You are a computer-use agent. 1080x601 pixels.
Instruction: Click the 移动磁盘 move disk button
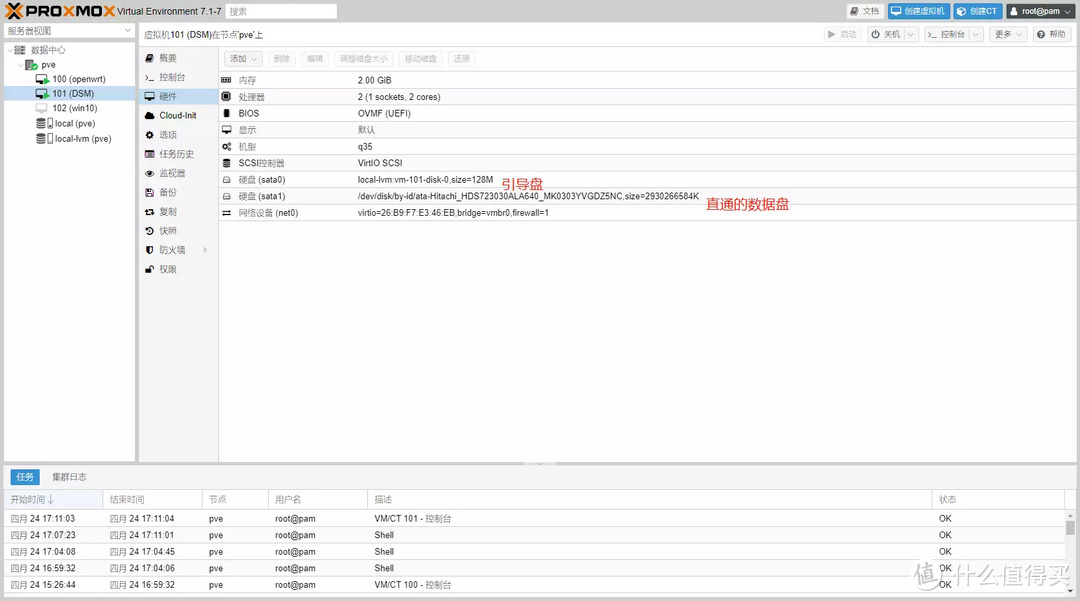[421, 59]
